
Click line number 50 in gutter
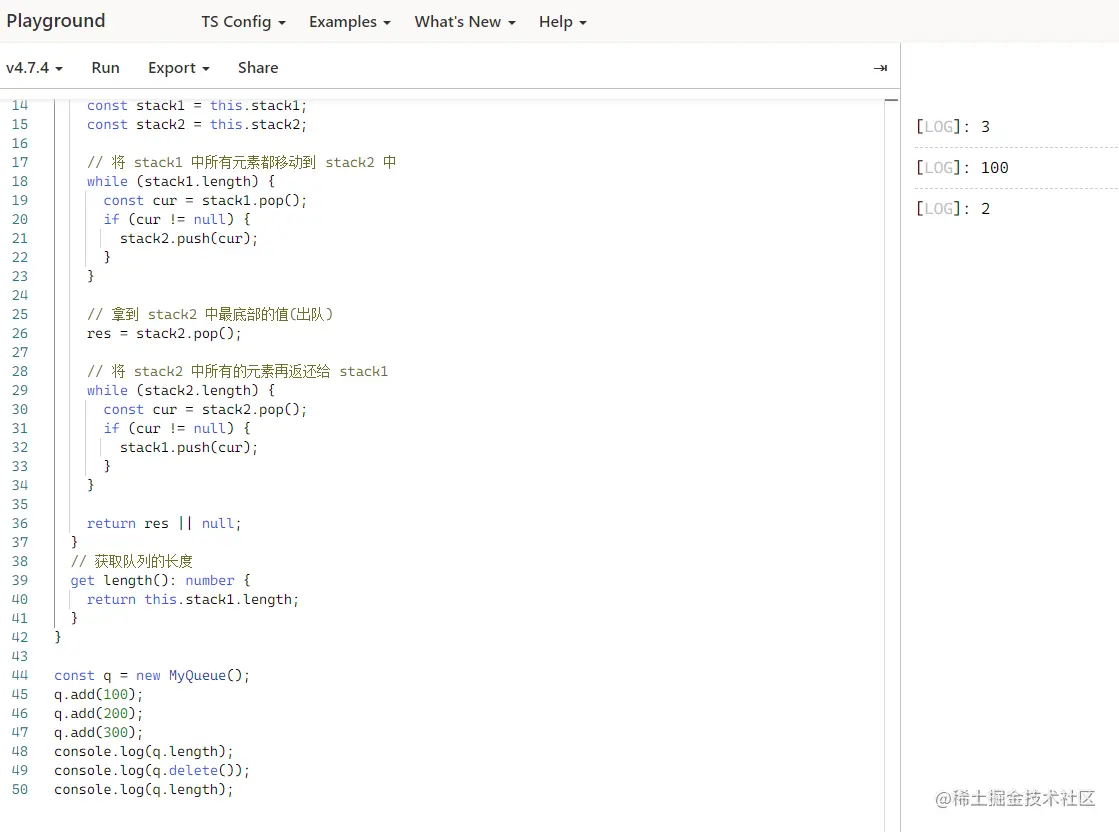[20, 789]
